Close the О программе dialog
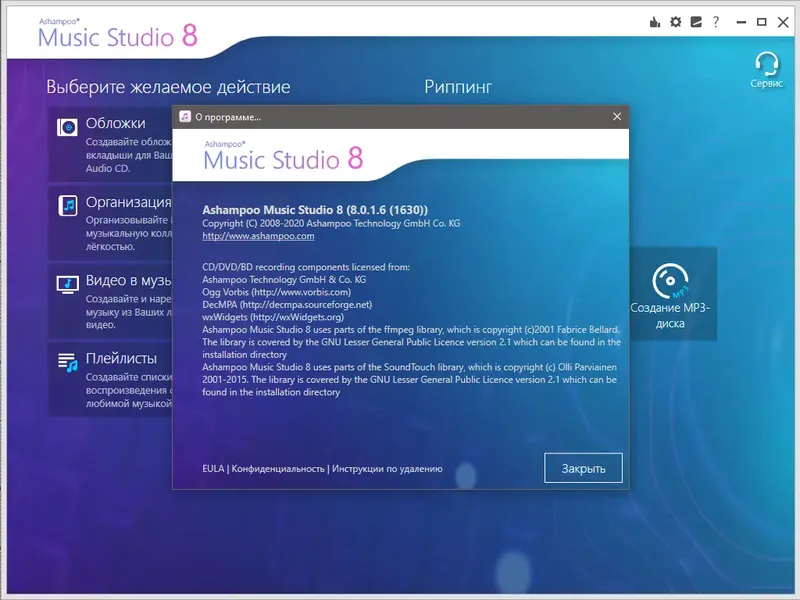The width and height of the screenshot is (800, 600). coord(617,116)
